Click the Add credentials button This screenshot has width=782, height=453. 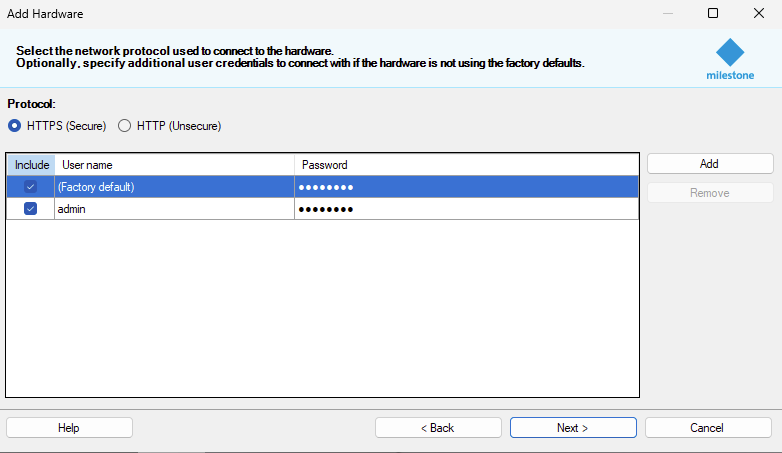coord(710,164)
